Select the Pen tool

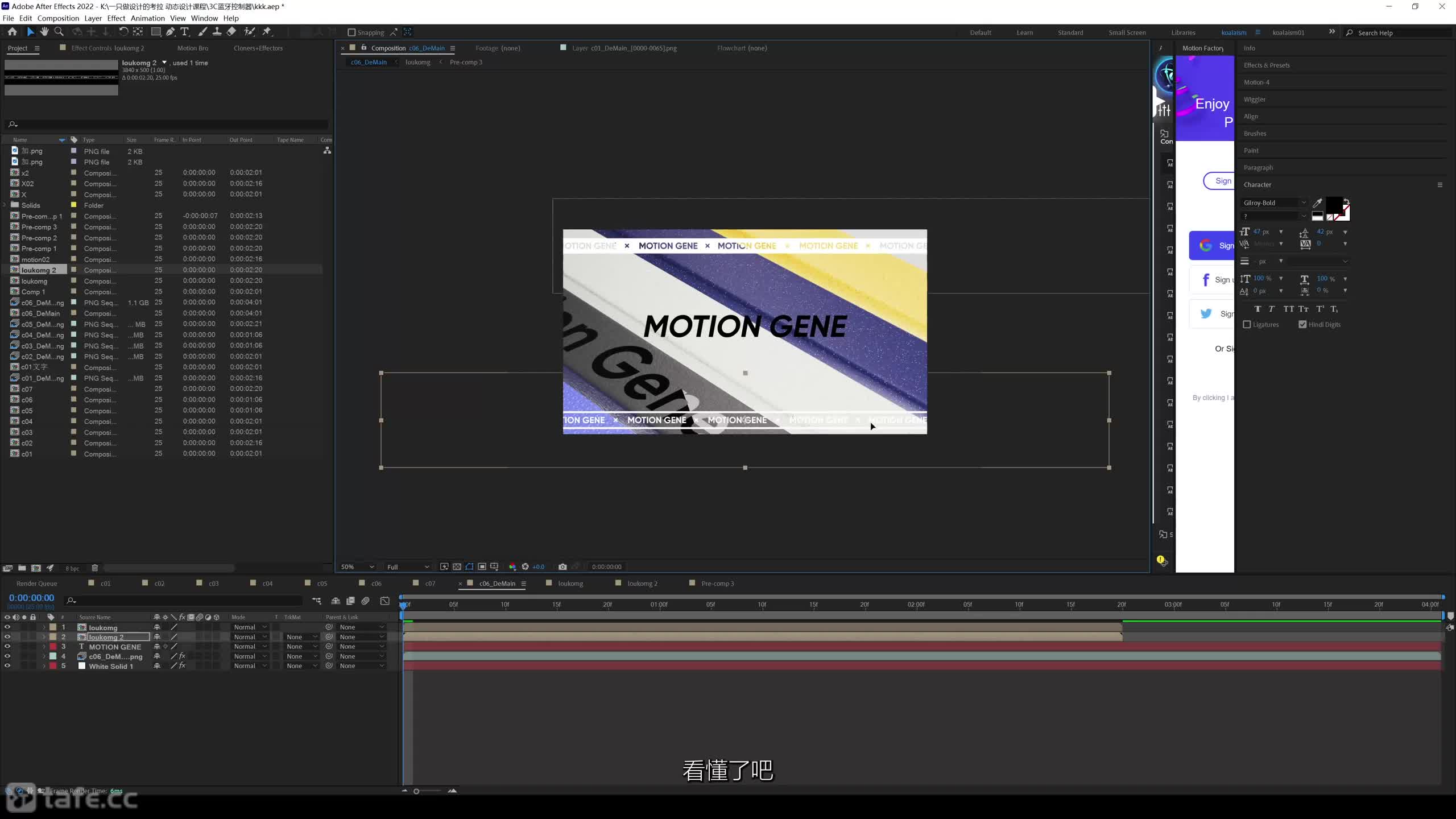tap(170, 32)
